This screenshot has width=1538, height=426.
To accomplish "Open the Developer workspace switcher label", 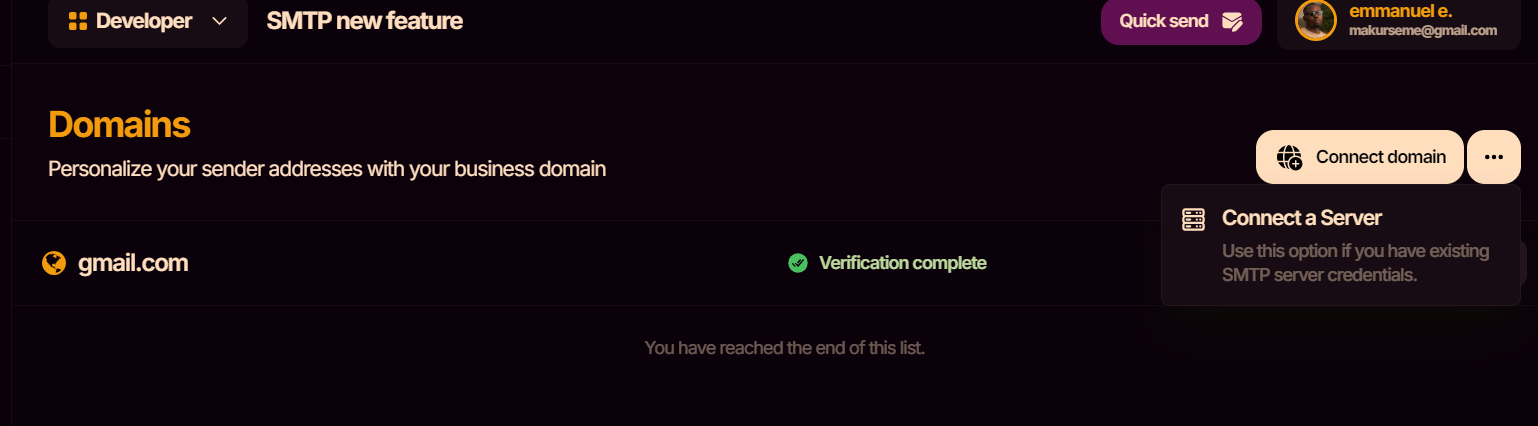I will [144, 21].
